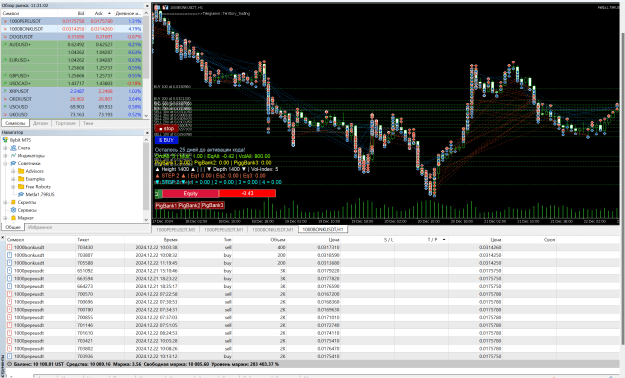Click the Сервисы services gear icon
Image resolution: width=625 pixels, height=378 pixels.
pyautogui.click(x=13, y=210)
